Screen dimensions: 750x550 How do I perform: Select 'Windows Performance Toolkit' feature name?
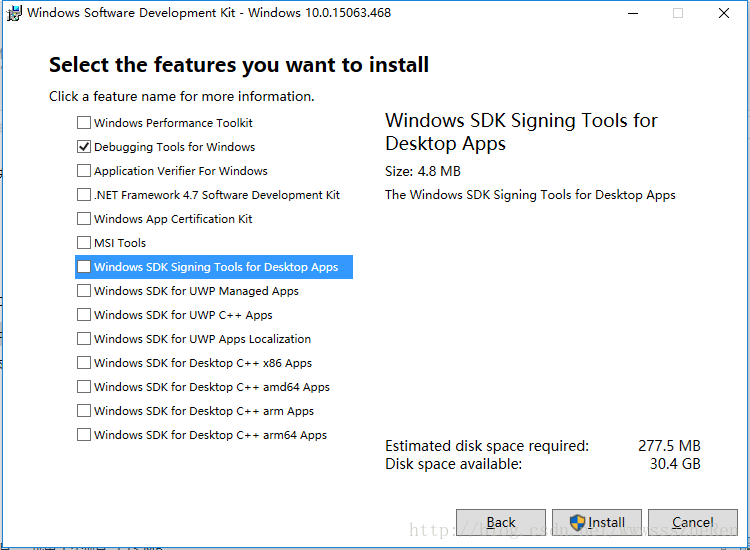[173, 123]
